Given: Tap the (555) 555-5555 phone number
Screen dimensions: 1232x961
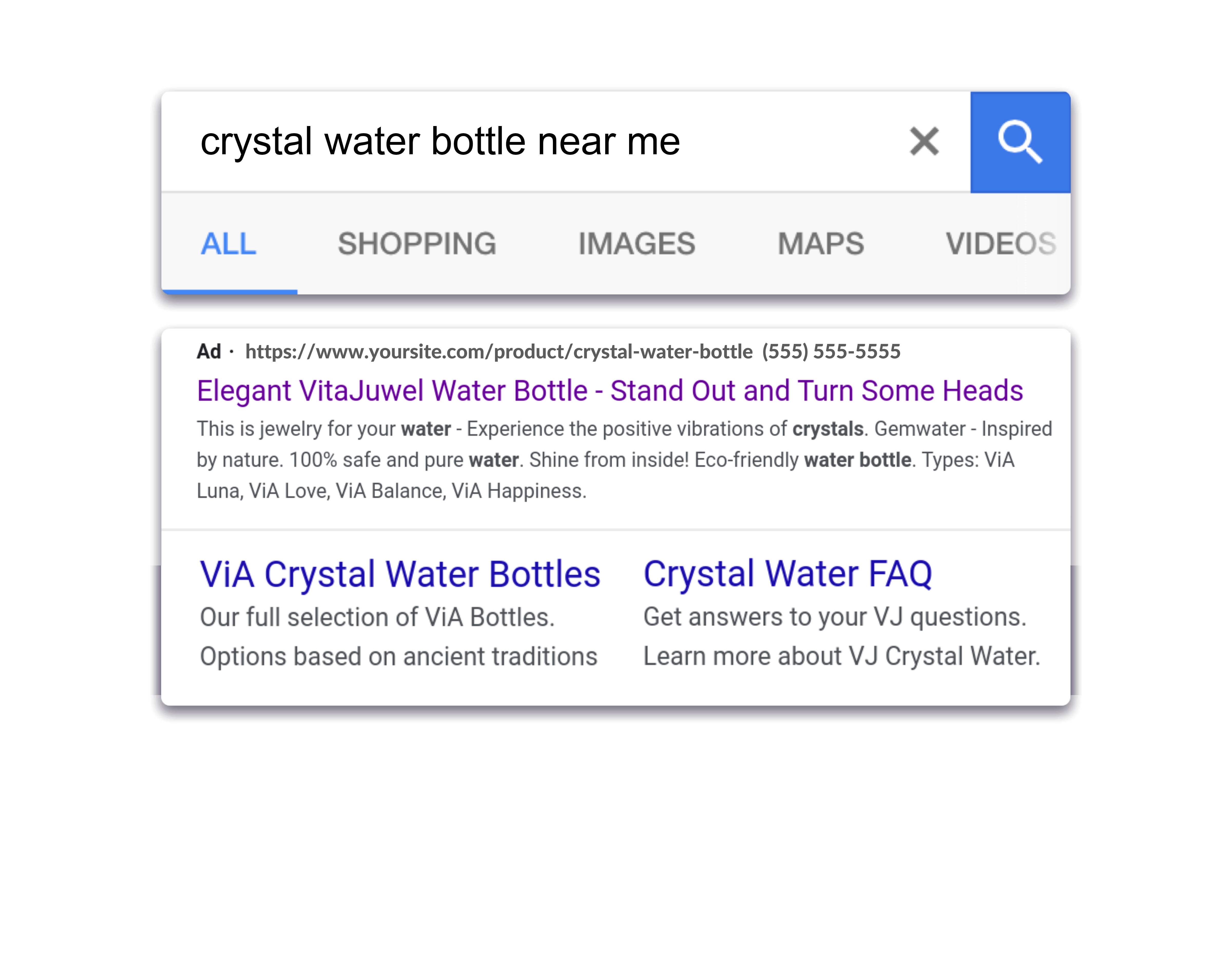Looking at the screenshot, I should [831, 352].
